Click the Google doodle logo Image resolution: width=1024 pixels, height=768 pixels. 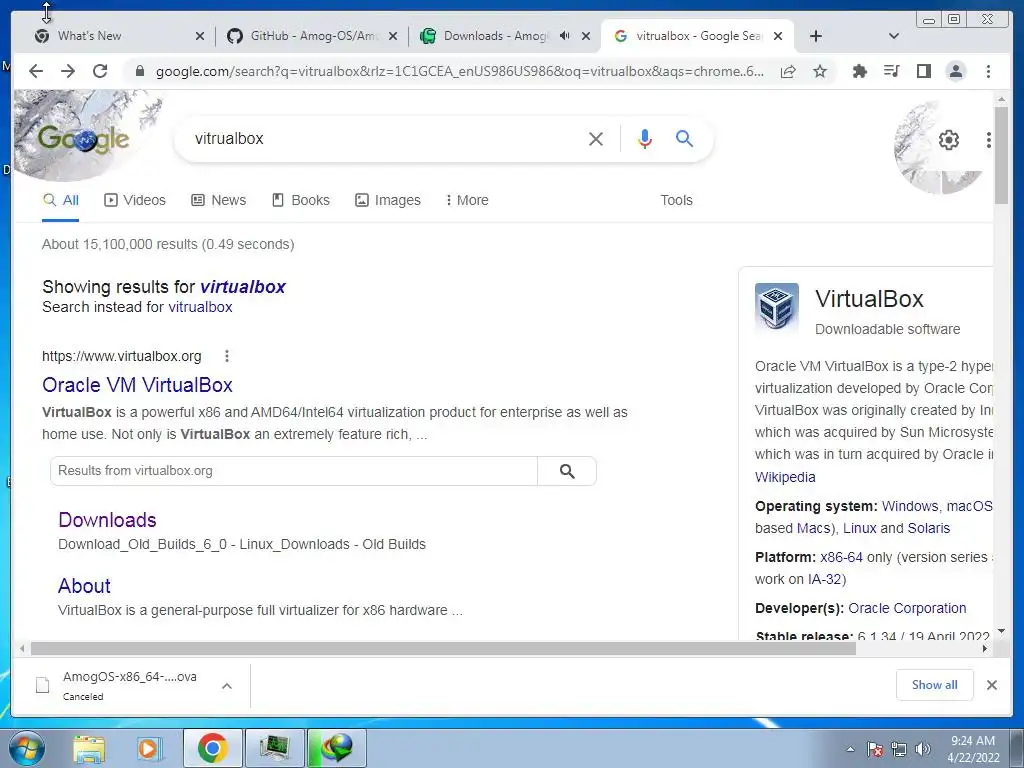(x=83, y=138)
